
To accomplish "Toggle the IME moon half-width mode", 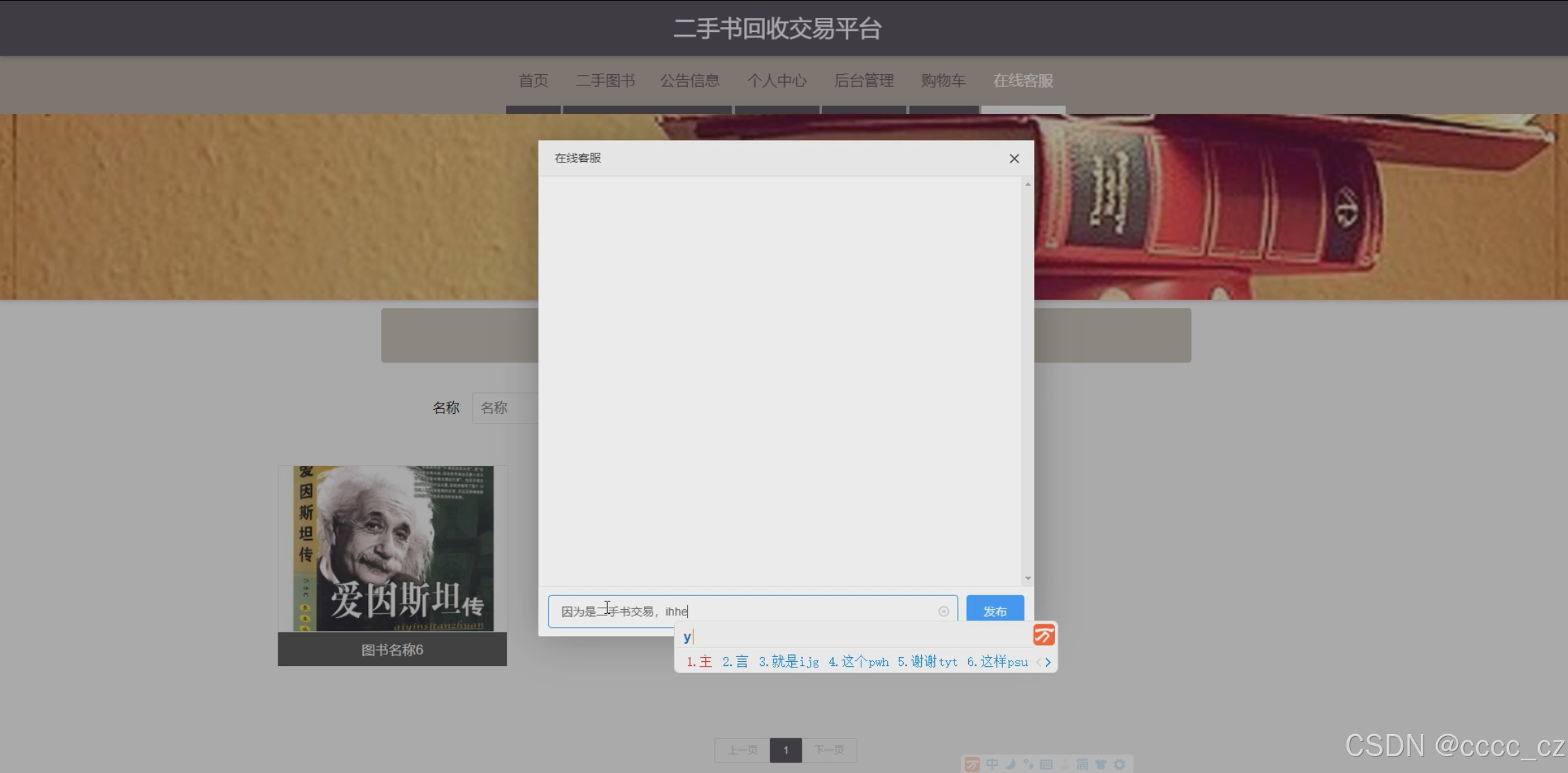I will tap(1011, 764).
